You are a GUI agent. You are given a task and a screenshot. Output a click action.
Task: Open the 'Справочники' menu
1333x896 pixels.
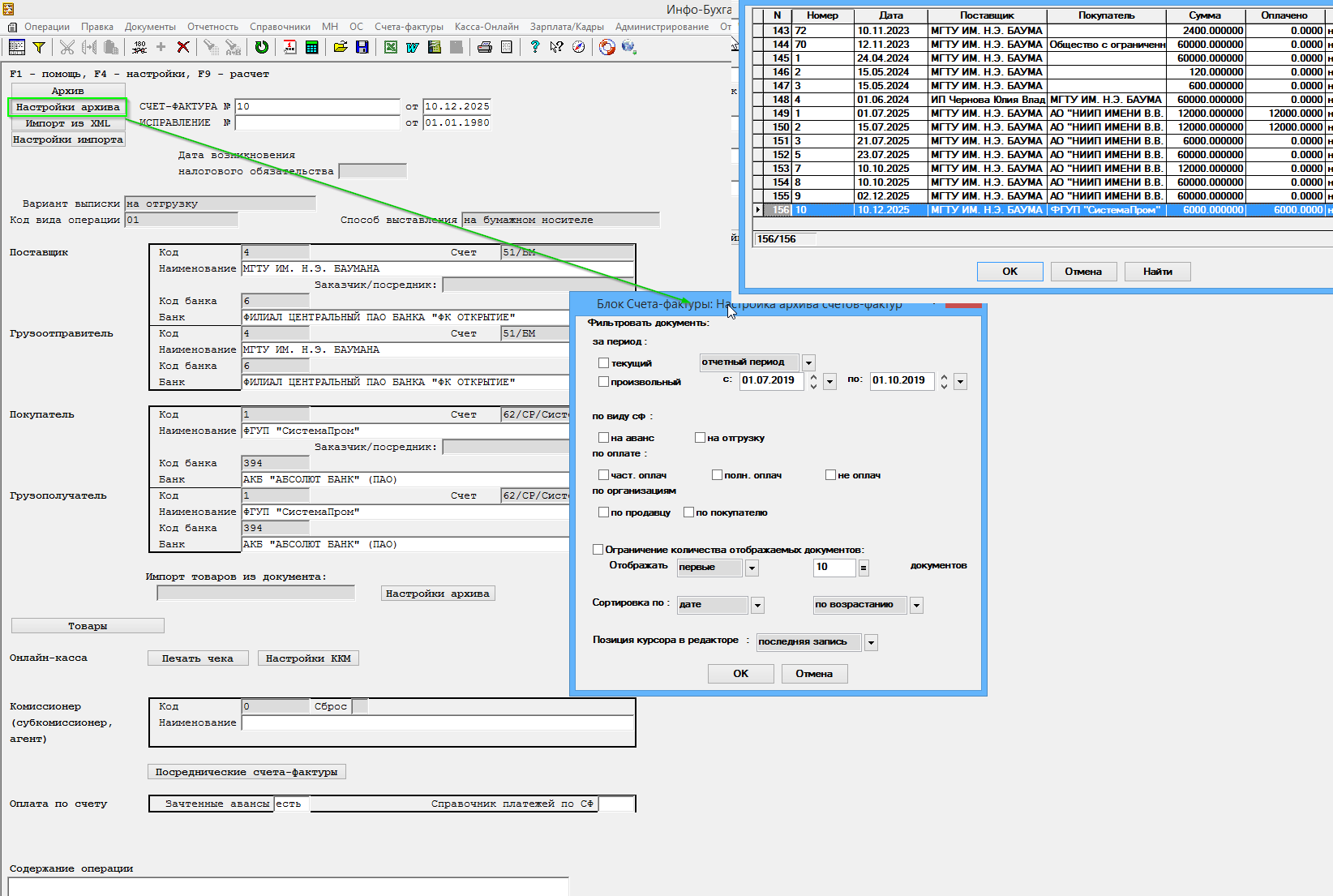click(280, 27)
